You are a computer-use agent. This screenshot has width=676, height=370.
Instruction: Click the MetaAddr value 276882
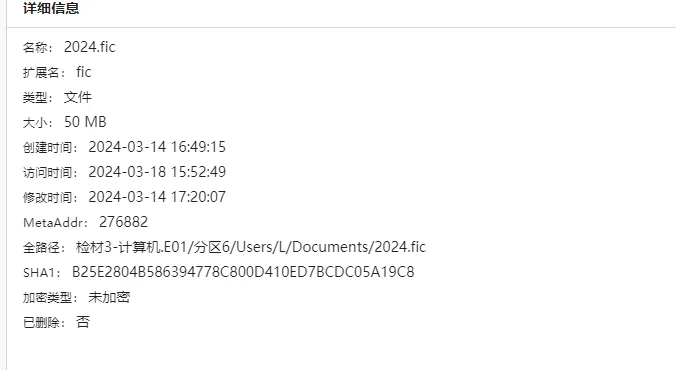[123, 222]
